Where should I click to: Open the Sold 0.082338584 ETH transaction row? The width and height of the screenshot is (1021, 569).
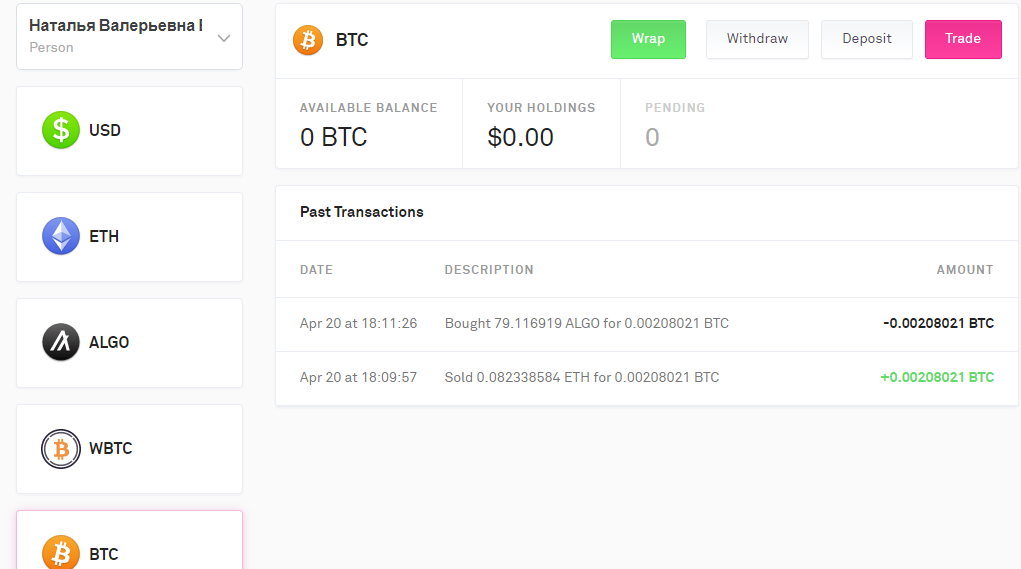[647, 378]
